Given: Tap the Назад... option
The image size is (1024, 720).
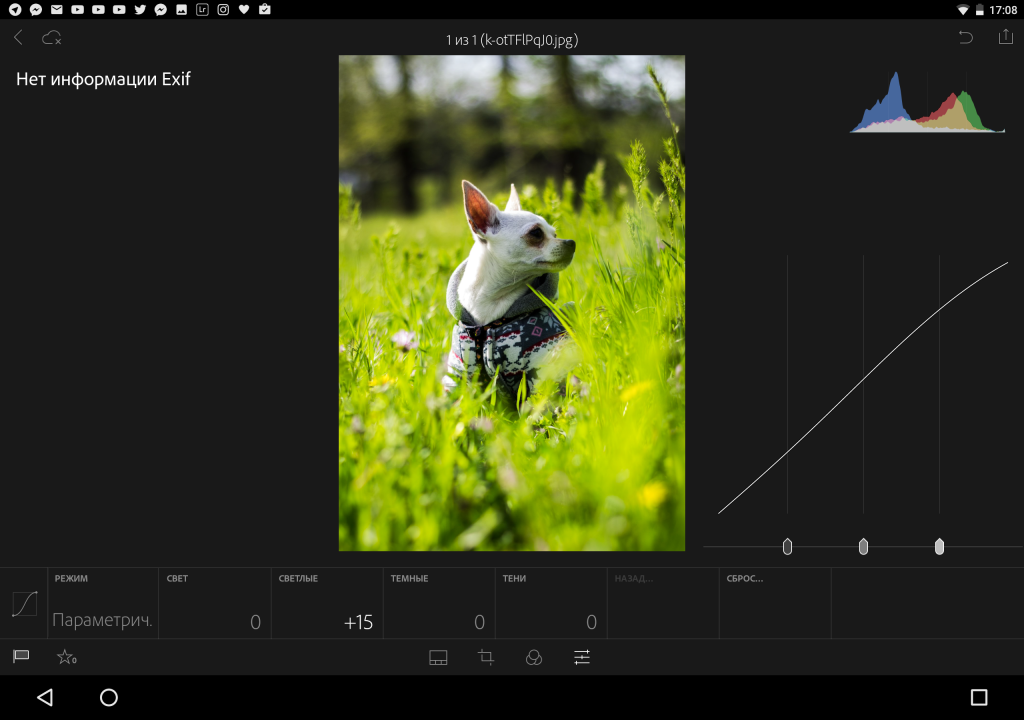Looking at the screenshot, I should 664,604.
